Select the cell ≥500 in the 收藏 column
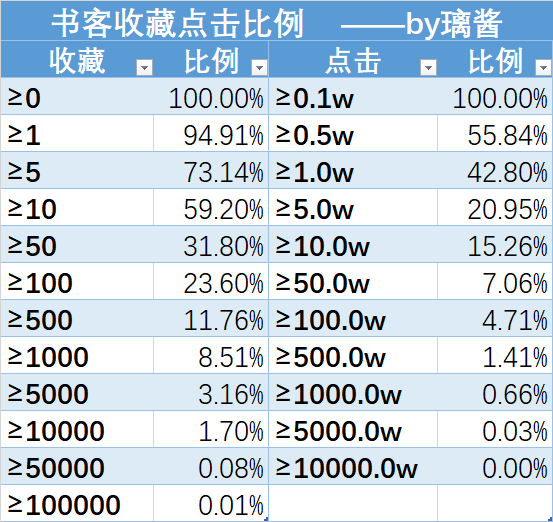 (77, 318)
